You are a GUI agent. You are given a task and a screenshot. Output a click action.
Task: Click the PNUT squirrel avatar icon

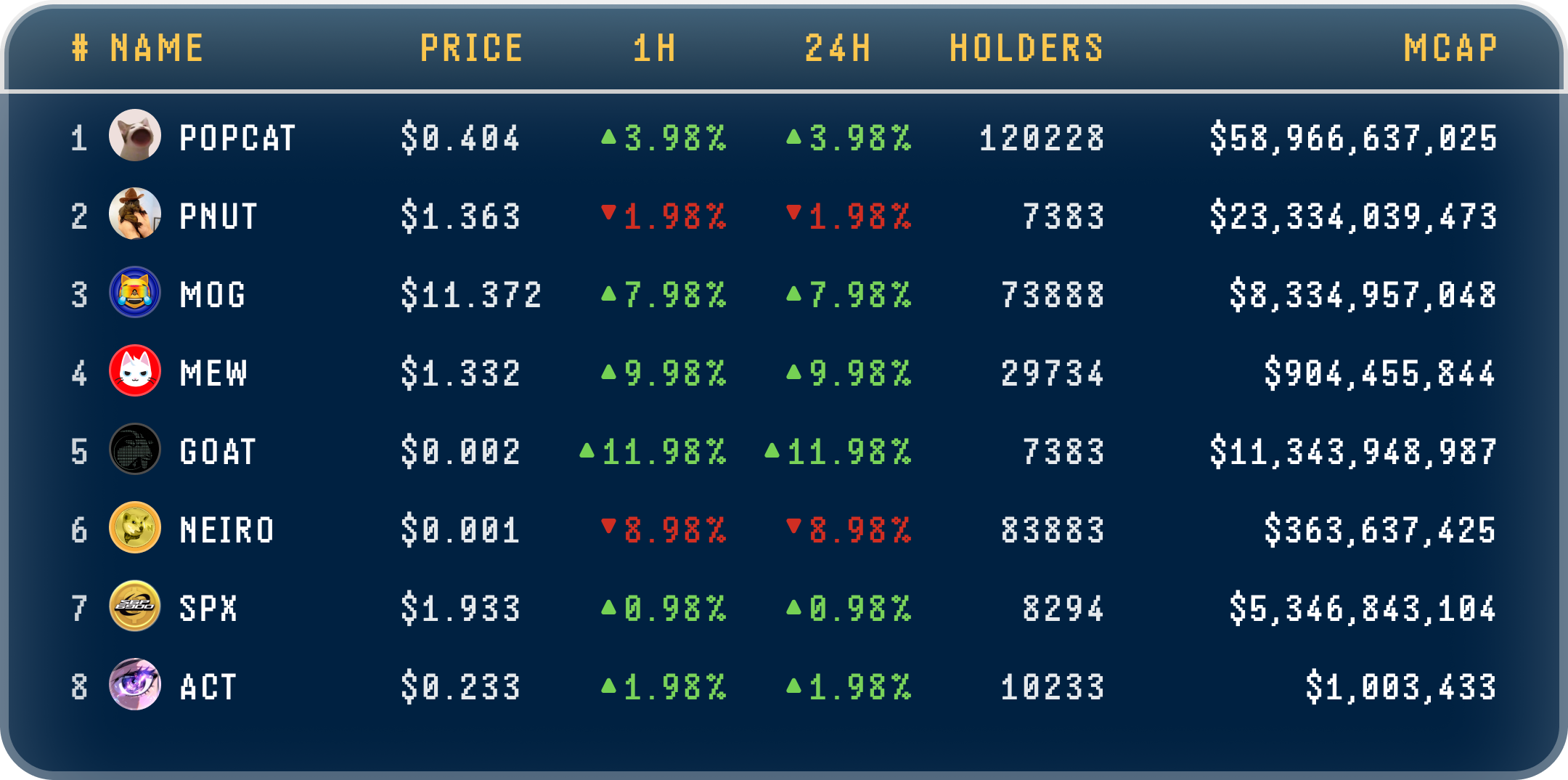pos(135,214)
